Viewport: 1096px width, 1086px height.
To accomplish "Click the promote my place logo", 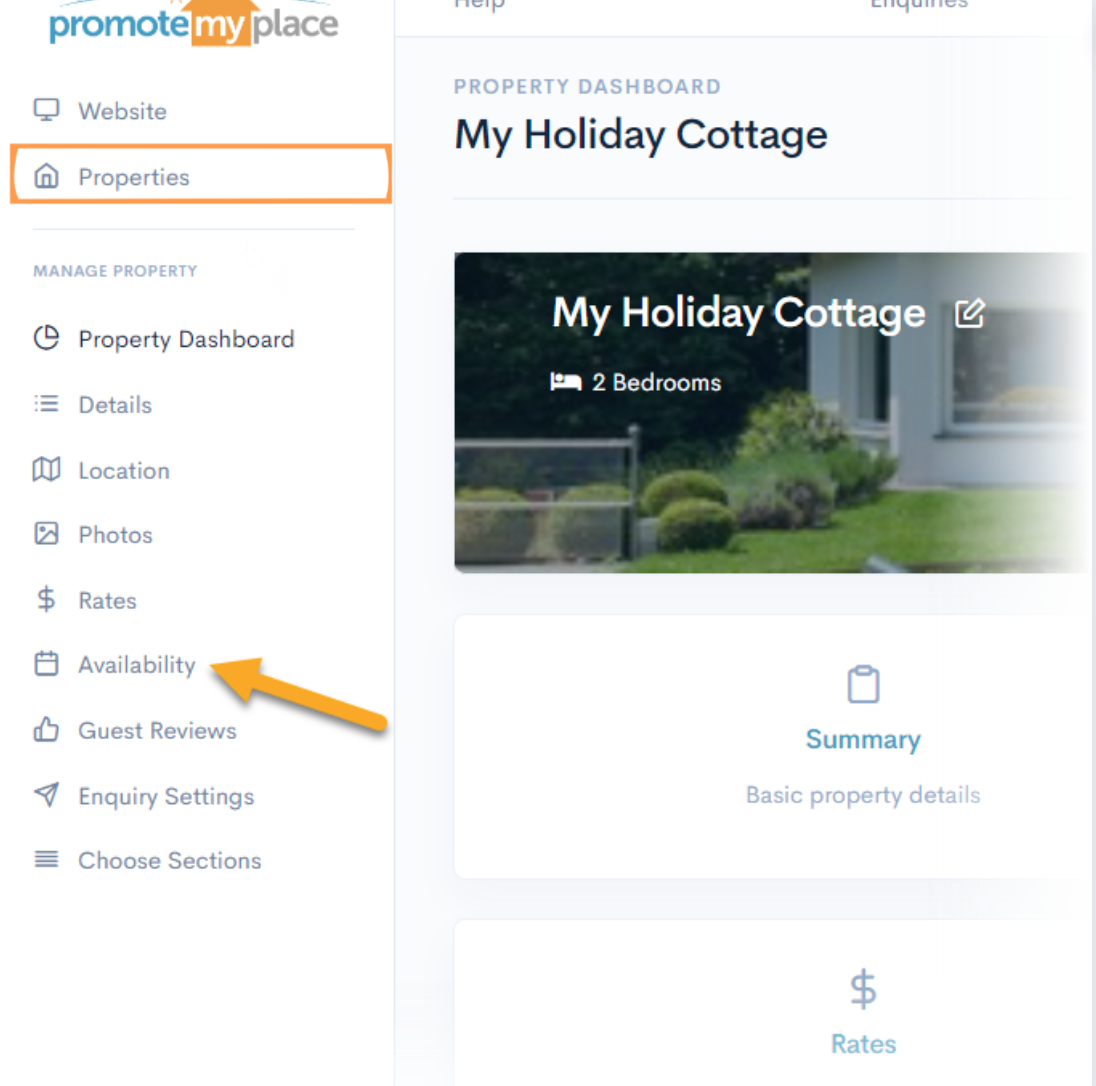I will (194, 23).
